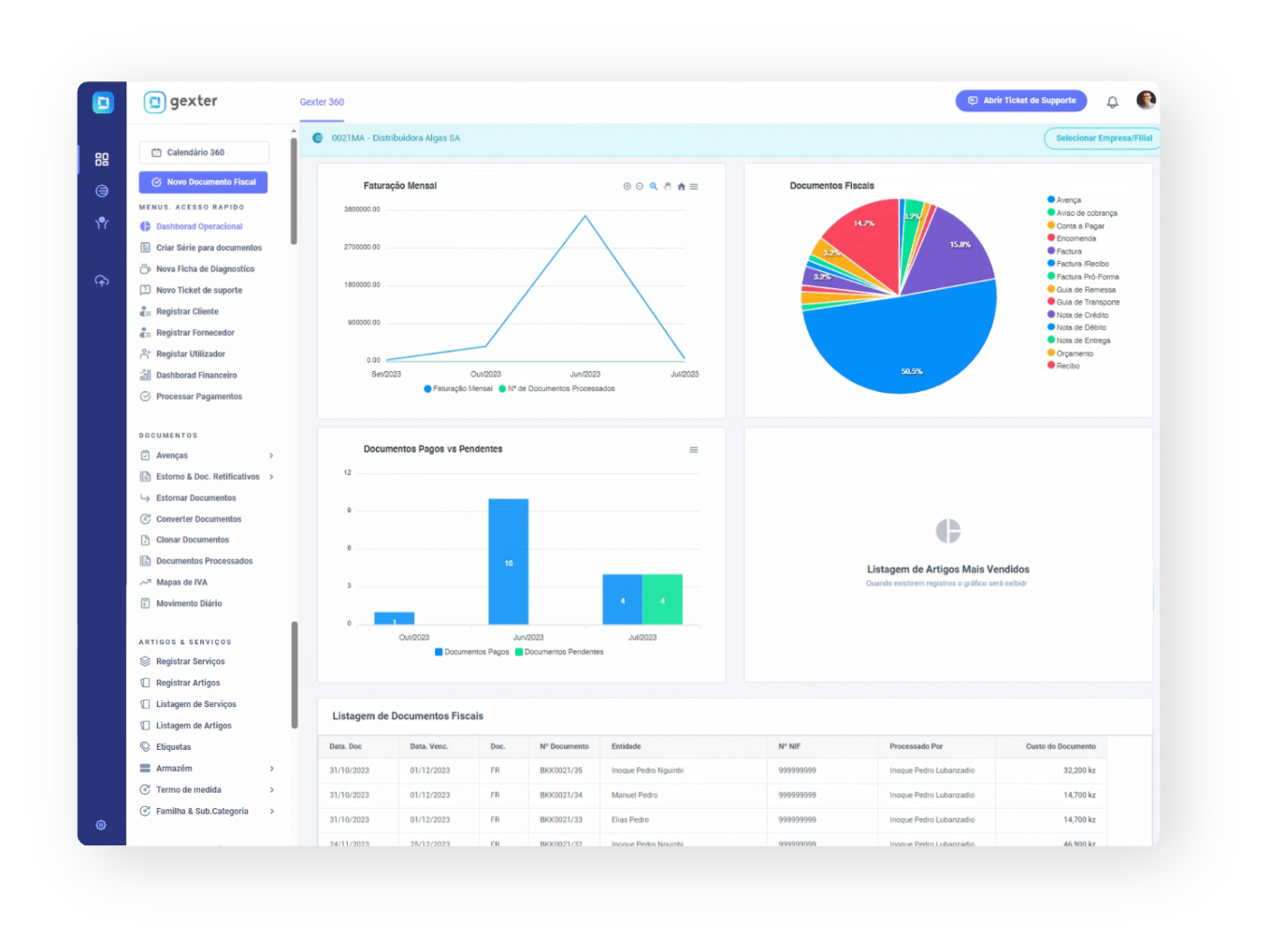Expand Estorno & Doc. Retificativos submenu
The width and height of the screenshot is (1270, 952).
tap(271, 477)
